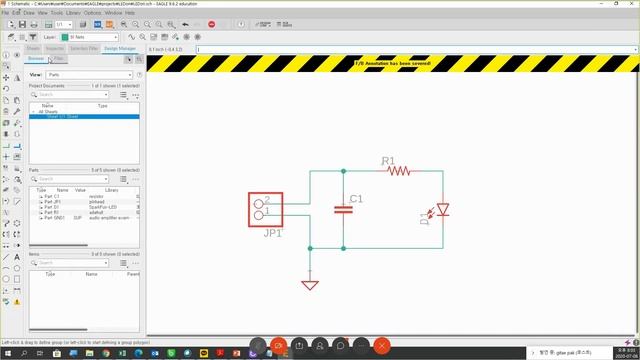The height and width of the screenshot is (360, 640).
Task: Select the Line draw tool
Action: click(x=6, y=257)
